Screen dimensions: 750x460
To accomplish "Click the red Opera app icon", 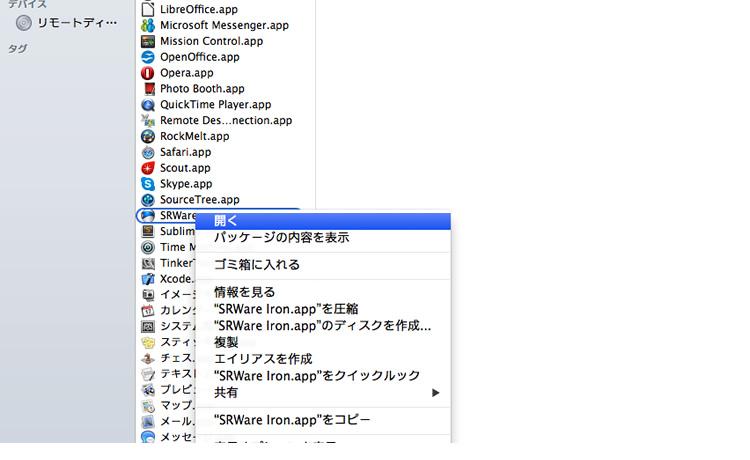I will click(x=148, y=73).
